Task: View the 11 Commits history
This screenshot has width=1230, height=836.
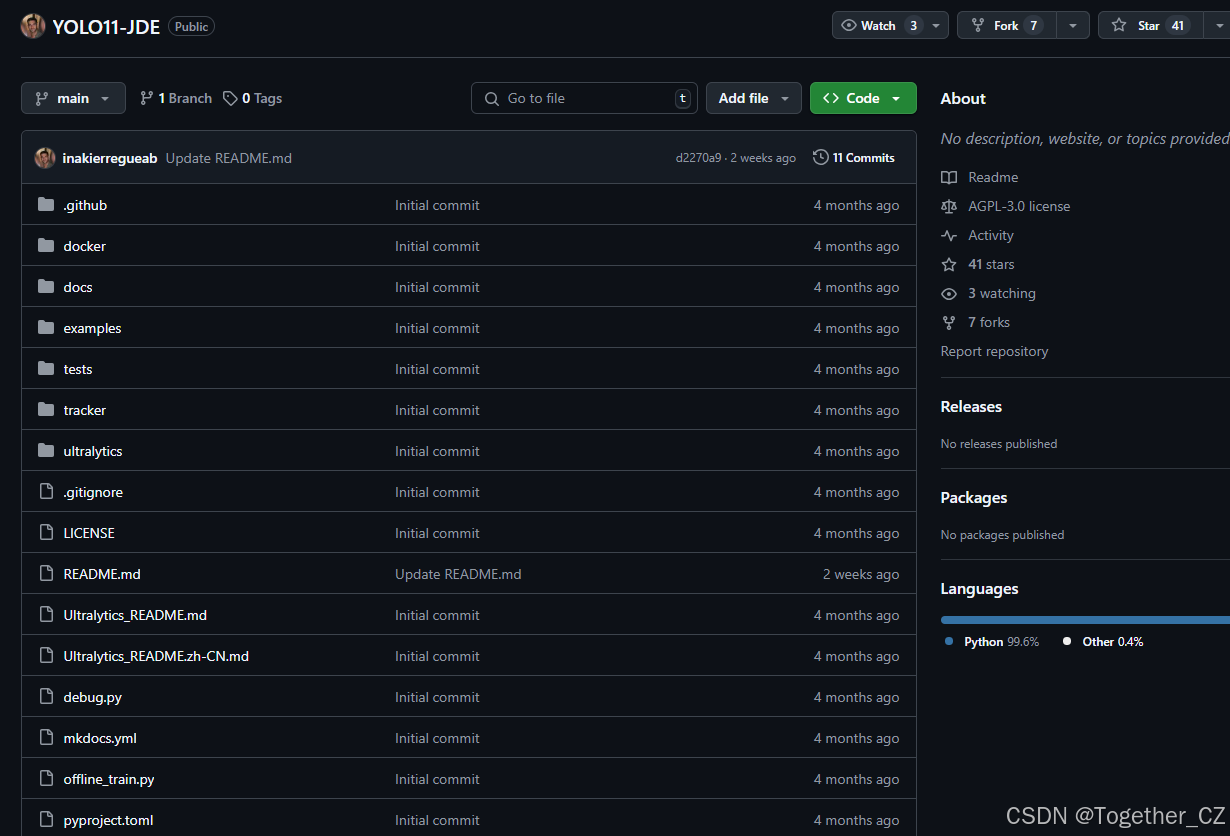Action: 854,158
